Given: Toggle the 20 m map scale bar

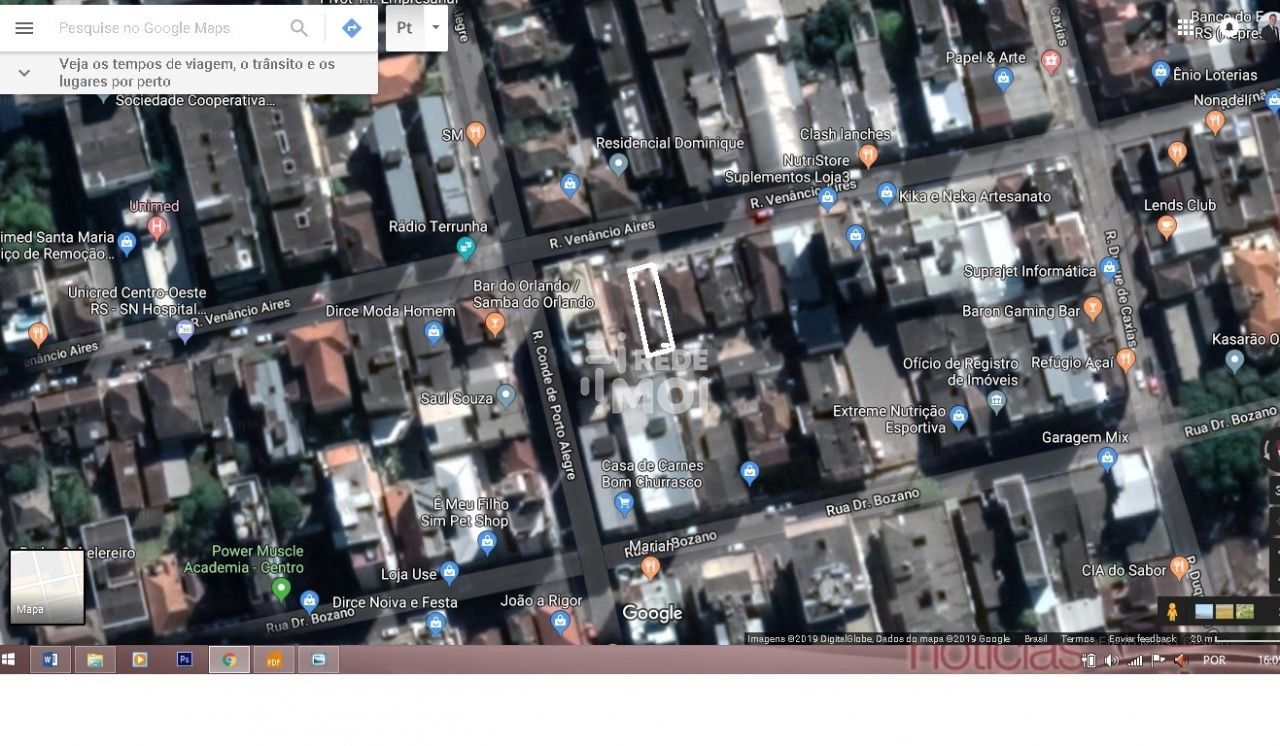Looking at the screenshot, I should pyautogui.click(x=1232, y=639).
